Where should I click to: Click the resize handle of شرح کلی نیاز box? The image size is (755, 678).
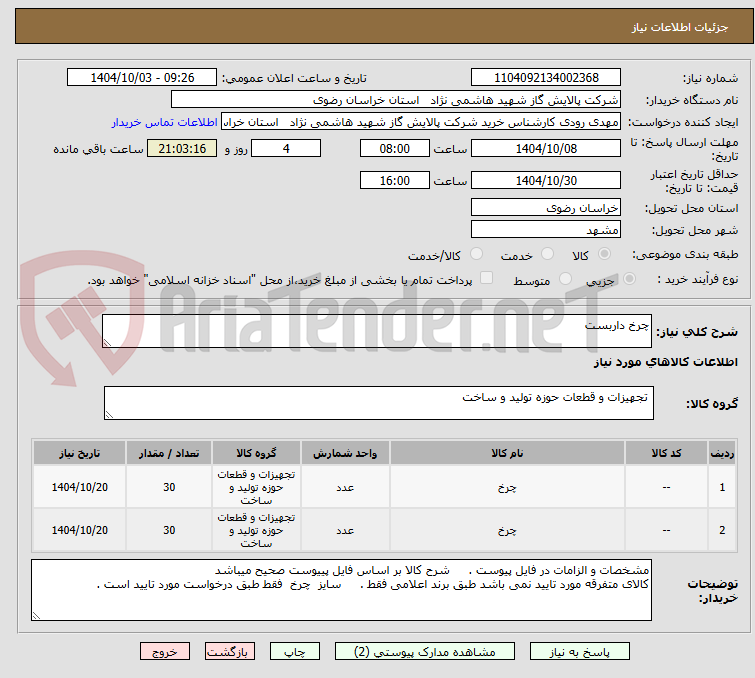coord(107,343)
